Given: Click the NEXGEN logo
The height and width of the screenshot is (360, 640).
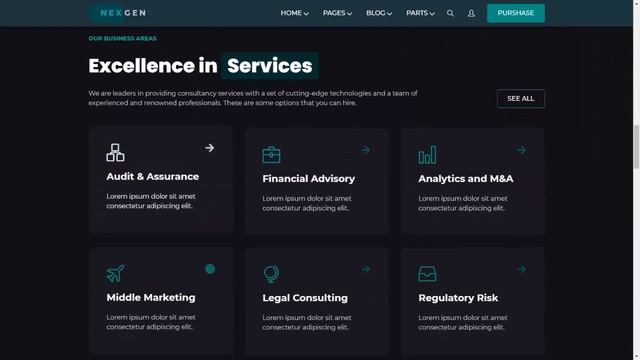Looking at the screenshot, I should click(118, 13).
